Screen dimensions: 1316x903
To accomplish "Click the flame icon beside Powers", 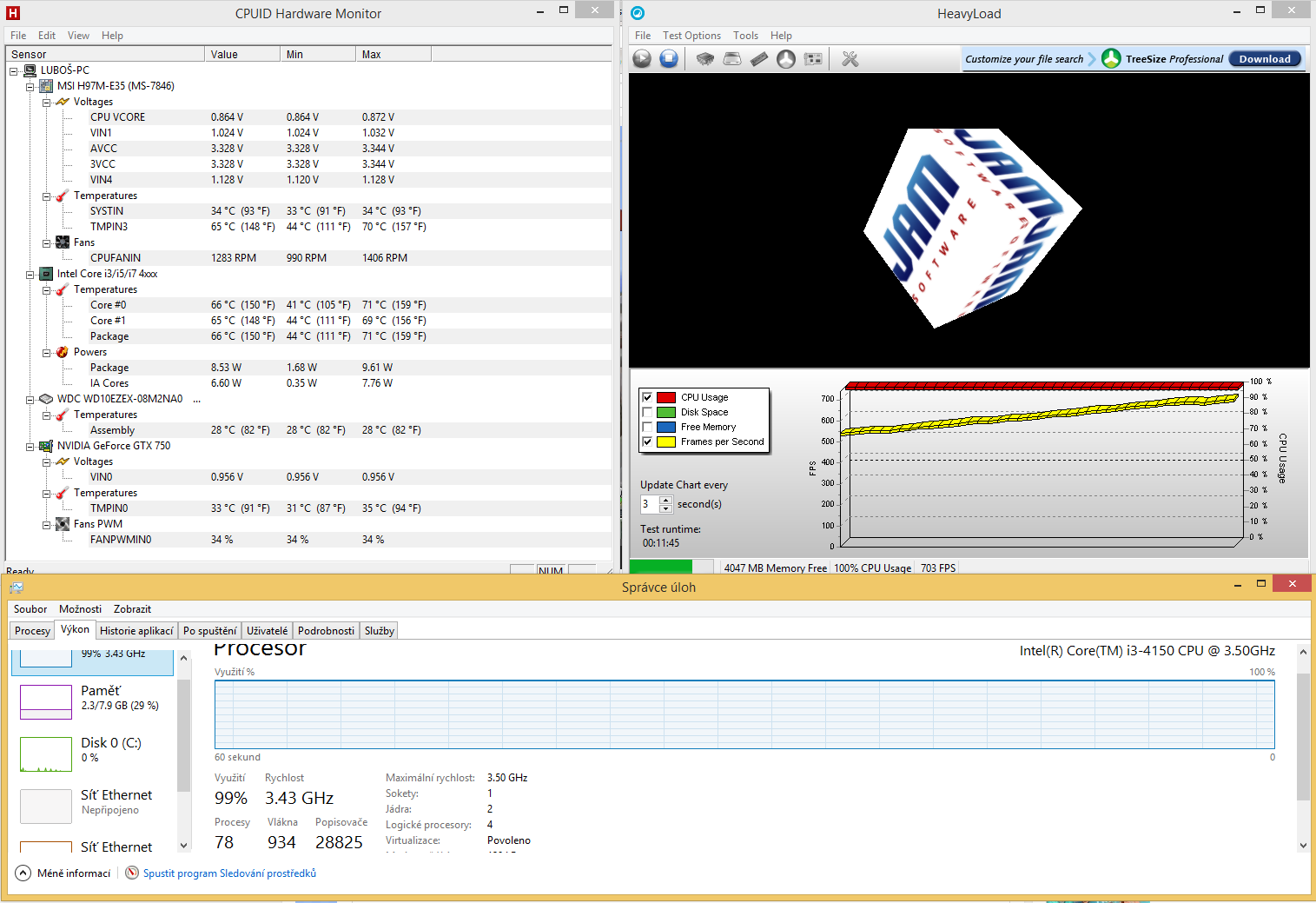I will pos(63,352).
